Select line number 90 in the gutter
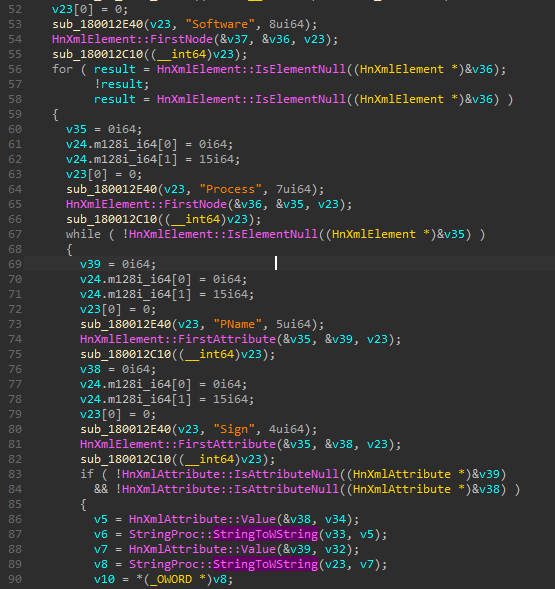 tap(15, 579)
